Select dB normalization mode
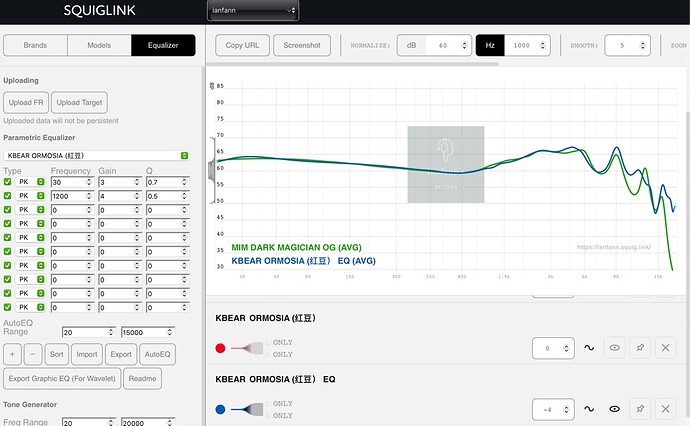 [411, 45]
